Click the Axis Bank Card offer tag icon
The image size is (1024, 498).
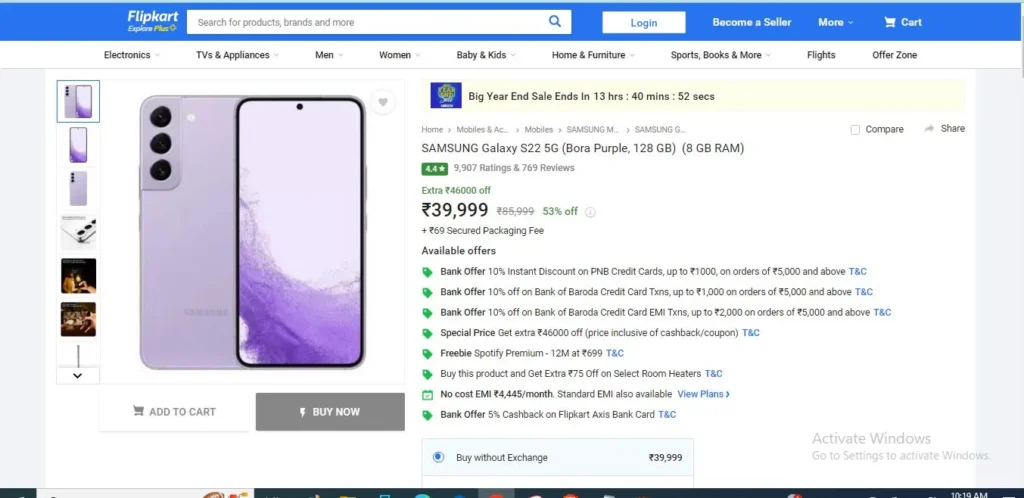(x=428, y=414)
